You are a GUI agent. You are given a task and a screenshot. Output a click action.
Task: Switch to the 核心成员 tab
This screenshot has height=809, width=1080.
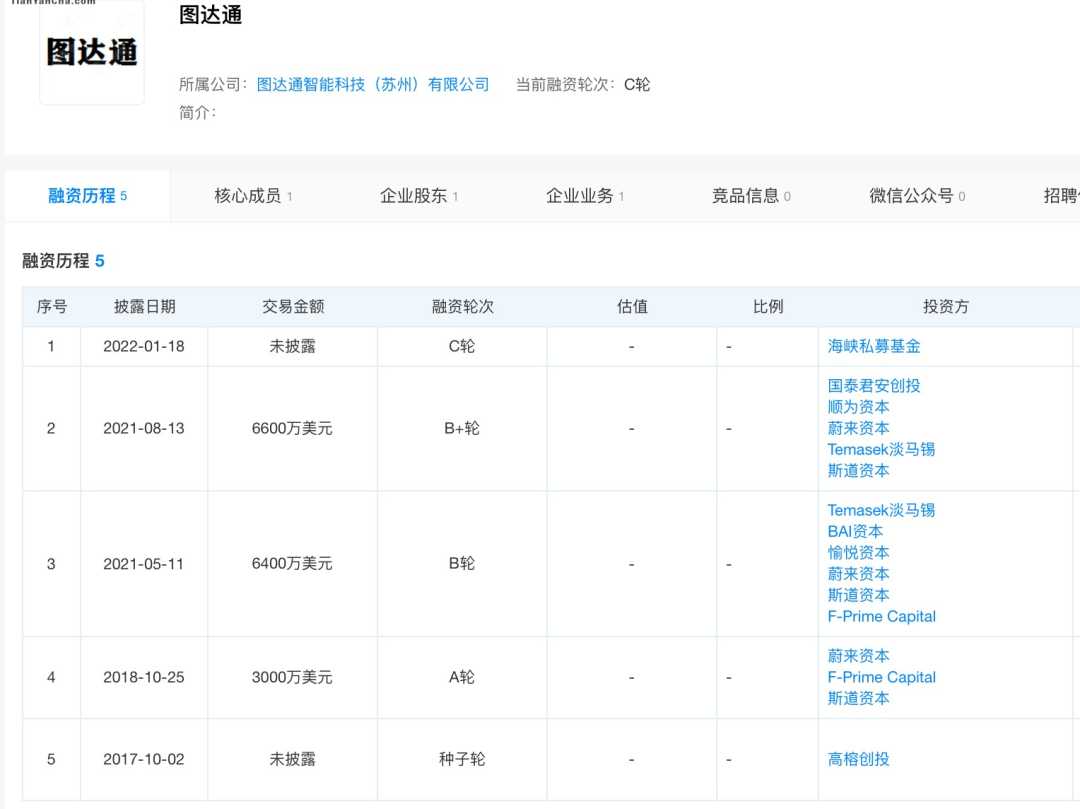click(x=253, y=196)
